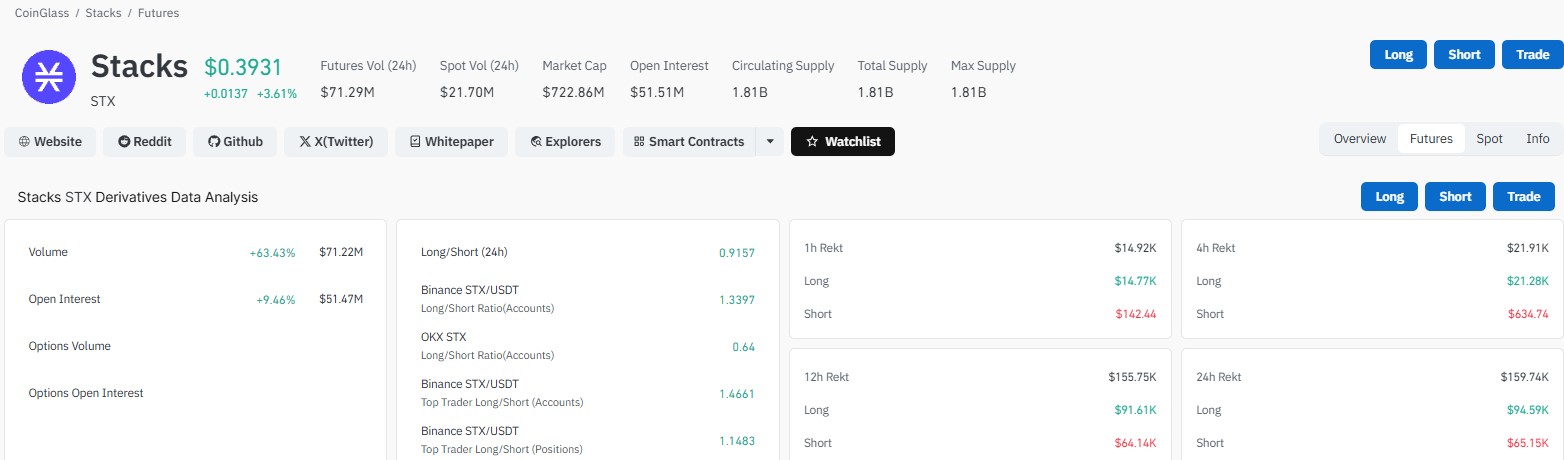Click Top Trader Accounts ratio 1.4661
1564x460 pixels.
coord(737,394)
